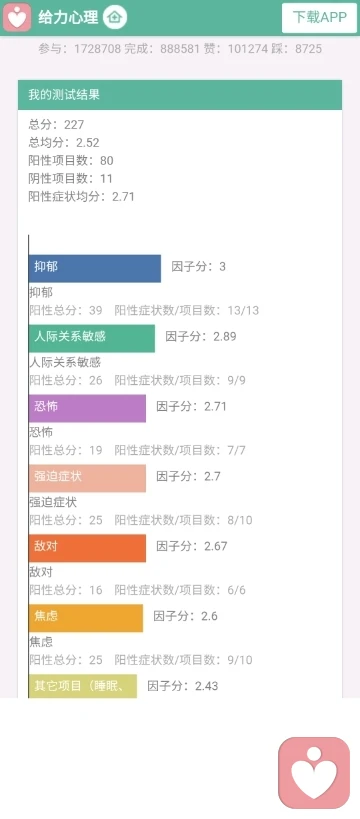Select the 总分：227 text
360x819 pixels.
click(56, 124)
